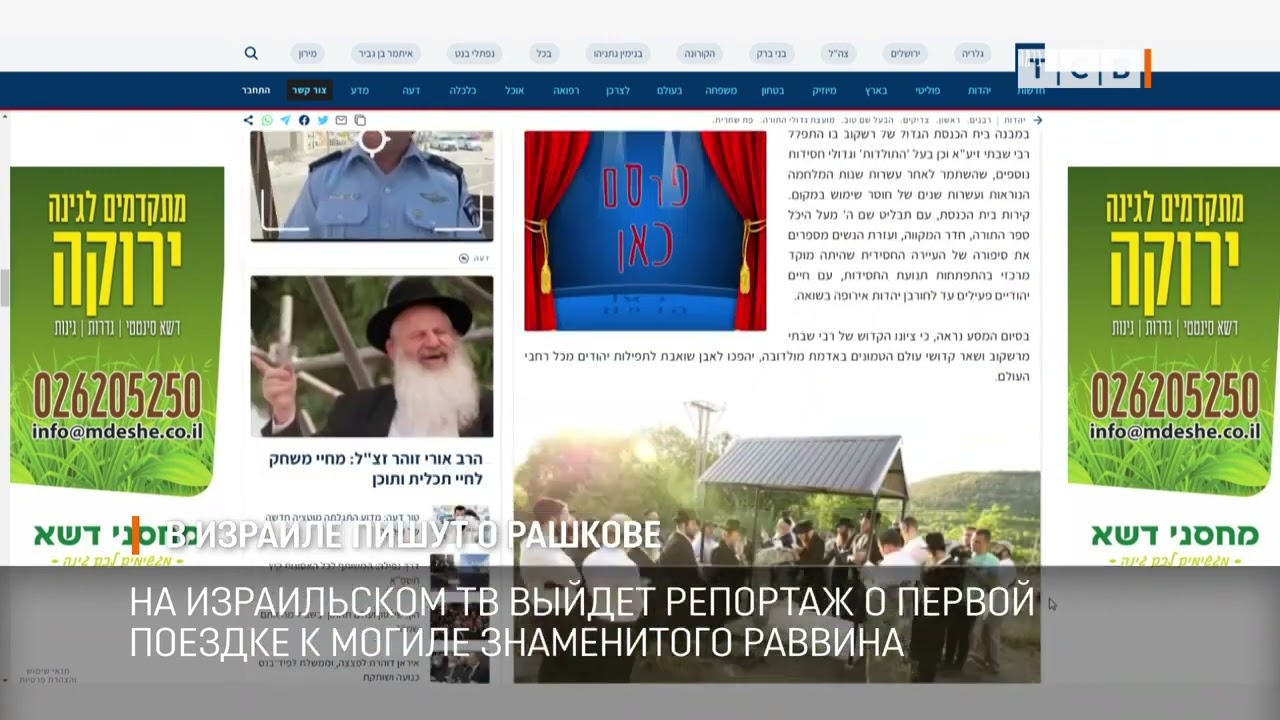1280x720 pixels.
Task: Open the site search magnifier icon
Action: click(x=251, y=53)
